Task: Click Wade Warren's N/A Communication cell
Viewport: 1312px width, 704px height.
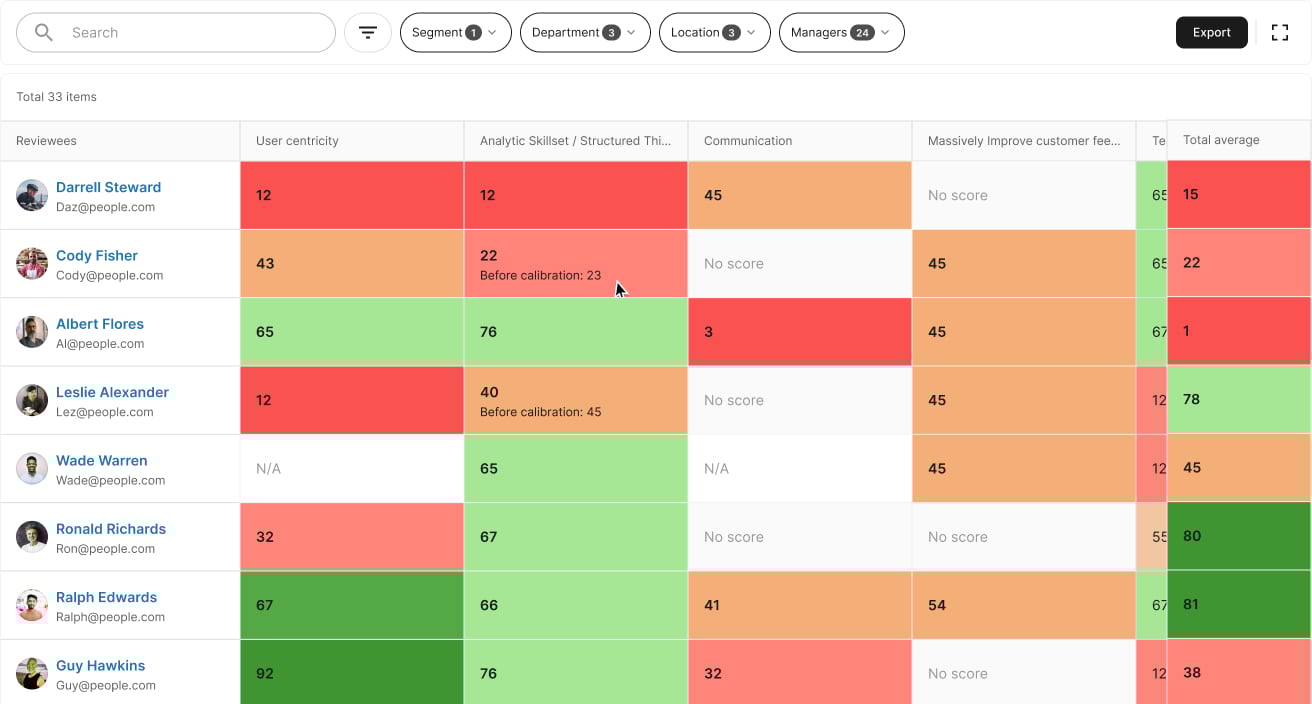Action: point(798,468)
